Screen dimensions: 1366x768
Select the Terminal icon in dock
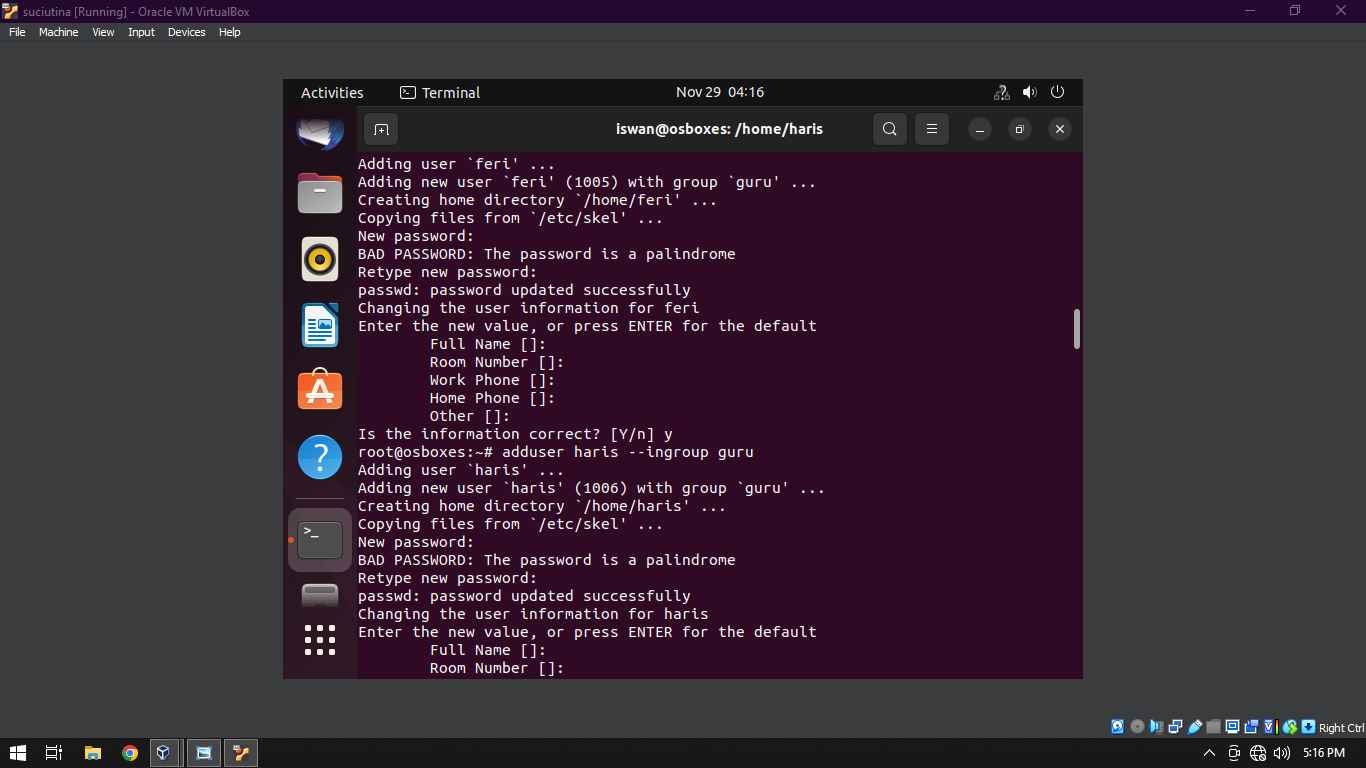click(320, 540)
